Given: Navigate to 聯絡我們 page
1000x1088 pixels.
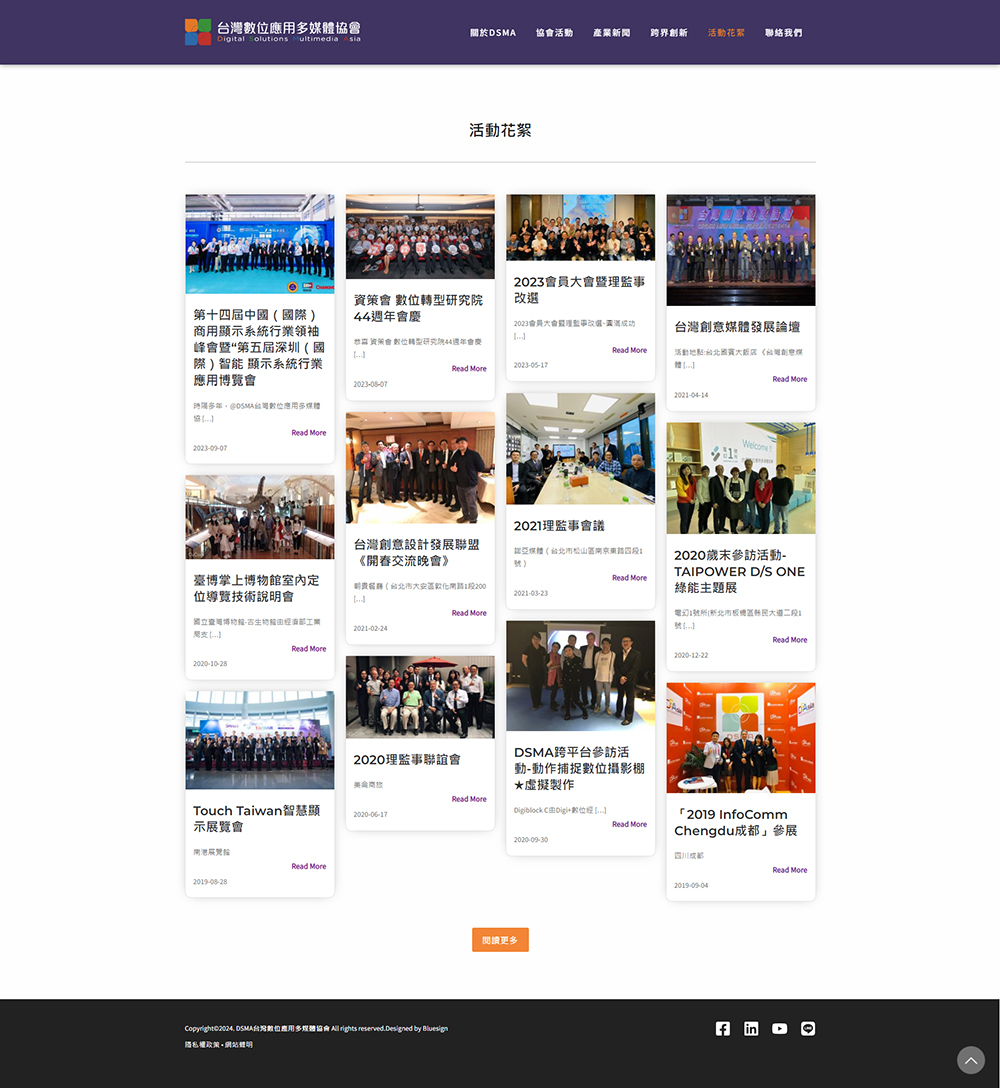Looking at the screenshot, I should [783, 33].
